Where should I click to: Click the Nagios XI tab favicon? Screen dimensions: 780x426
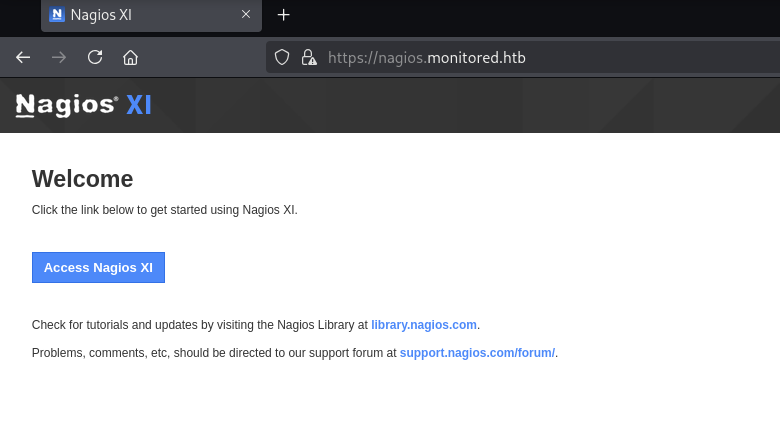(x=57, y=14)
